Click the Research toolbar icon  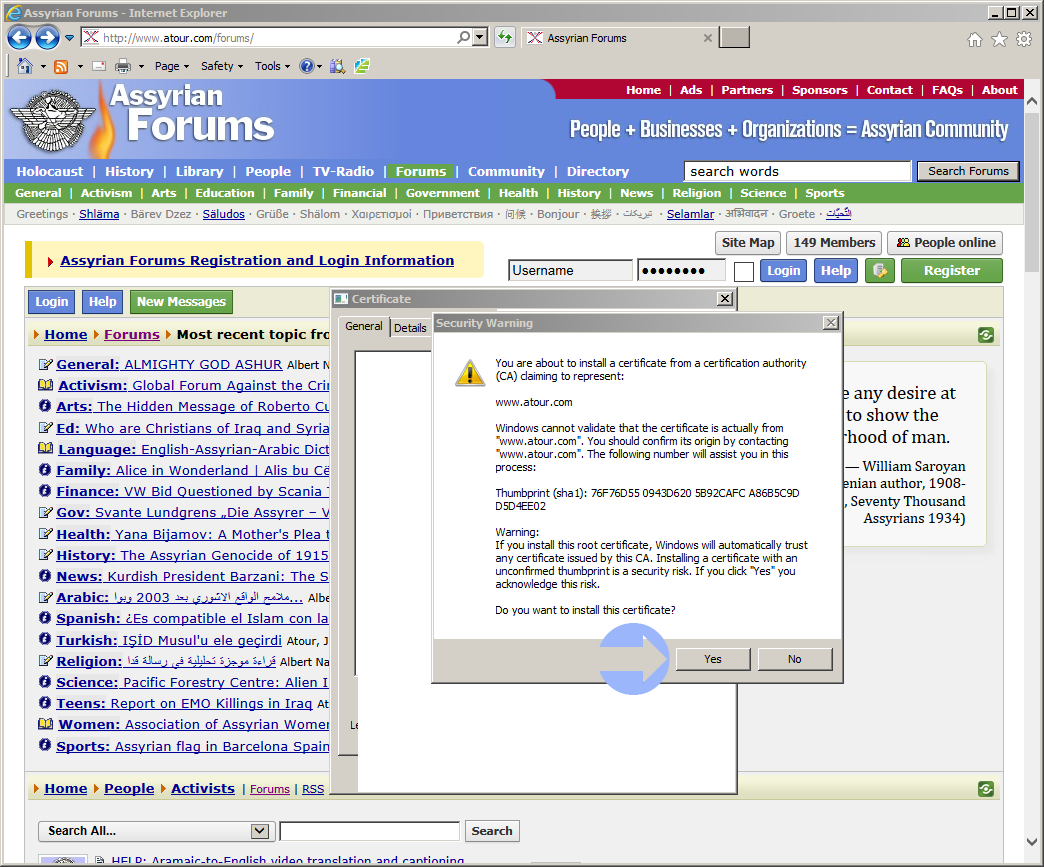pyautogui.click(x=338, y=66)
